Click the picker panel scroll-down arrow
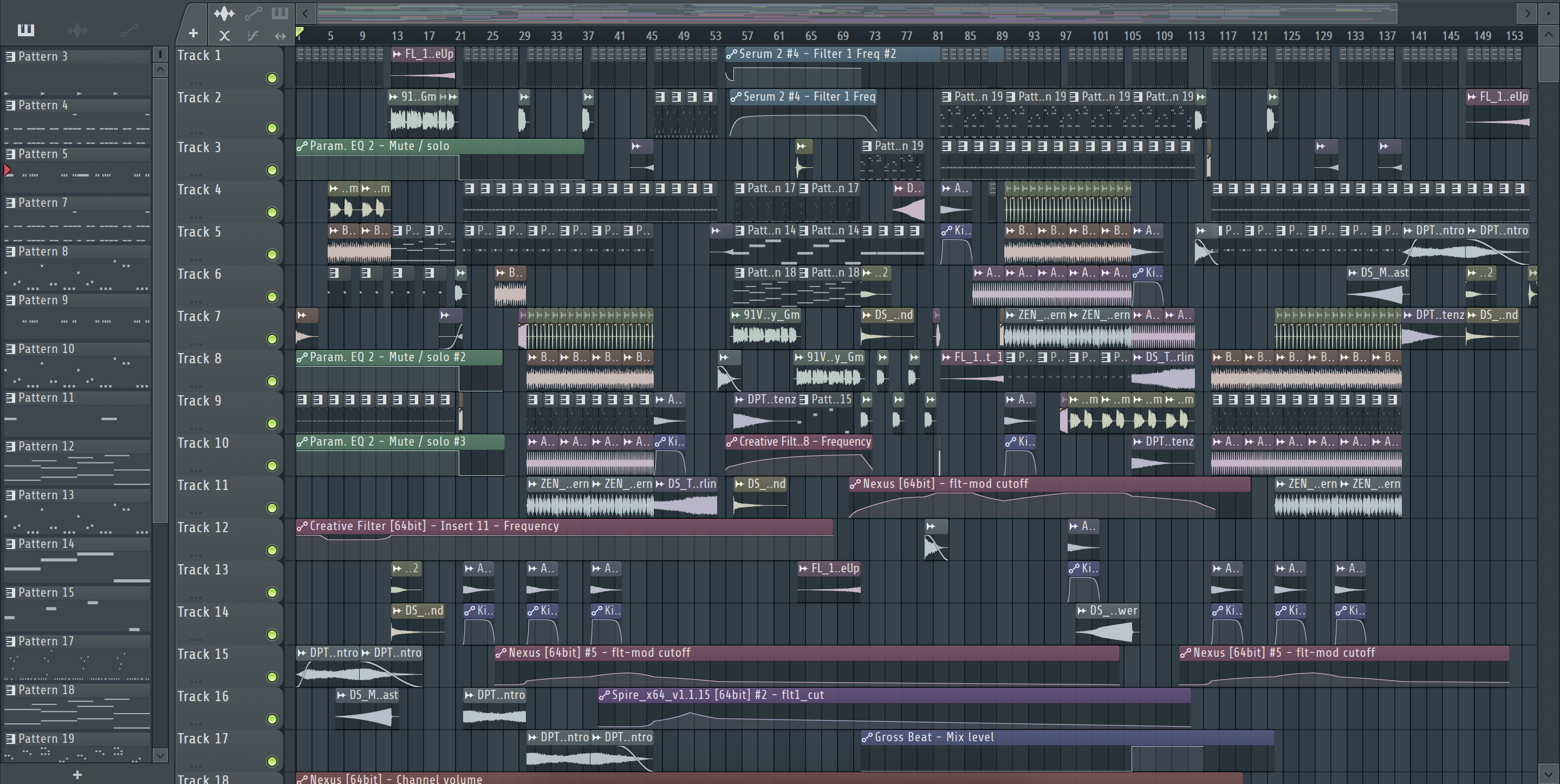 (x=160, y=755)
